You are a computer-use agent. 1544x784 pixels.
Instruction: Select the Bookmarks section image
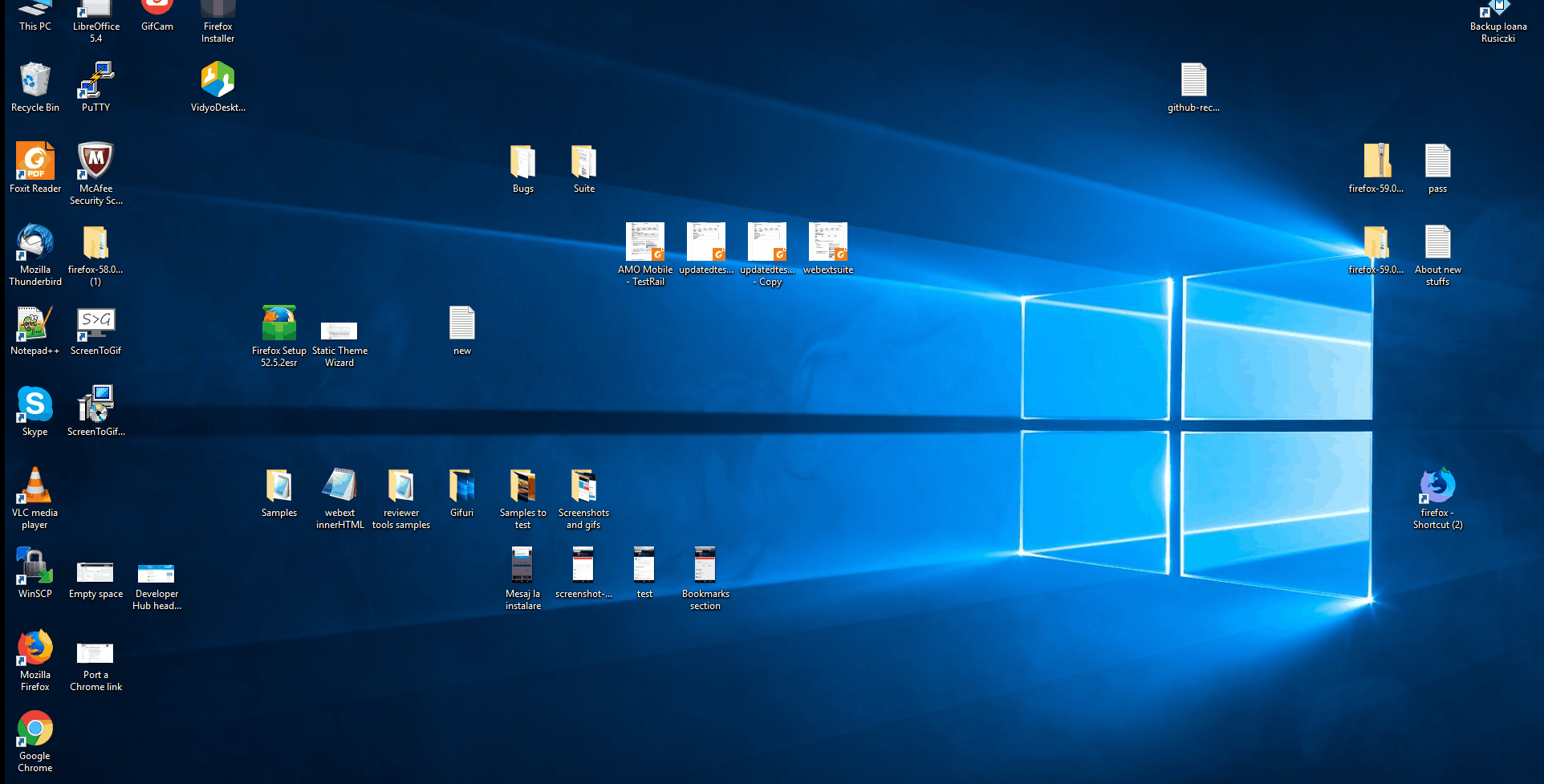(705, 579)
